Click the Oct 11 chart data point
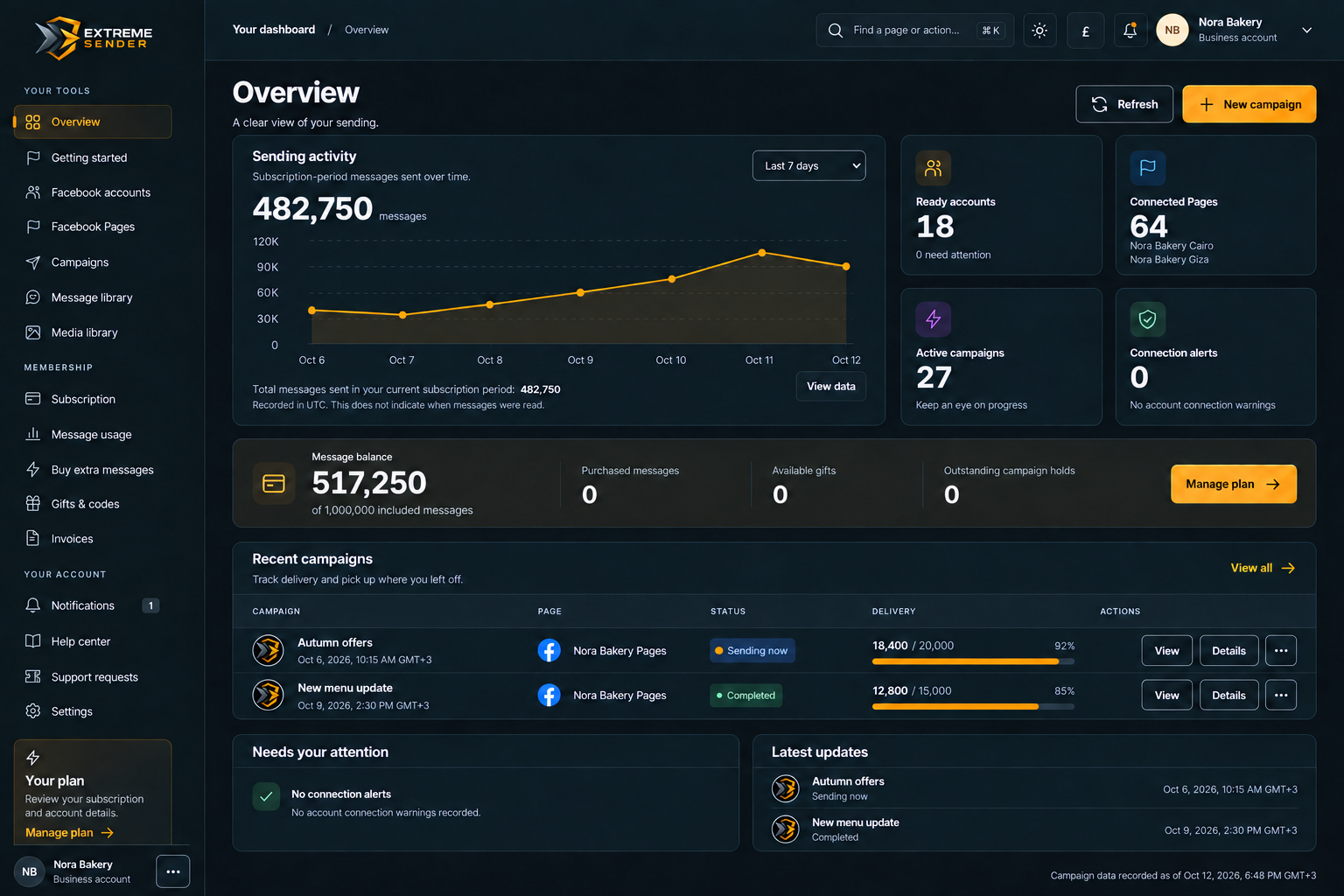Image resolution: width=1344 pixels, height=896 pixels. coord(762,253)
